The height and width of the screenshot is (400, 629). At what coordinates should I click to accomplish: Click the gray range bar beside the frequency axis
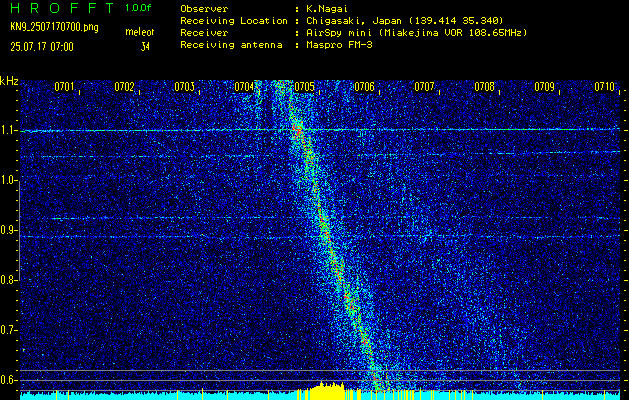[x=20, y=230]
